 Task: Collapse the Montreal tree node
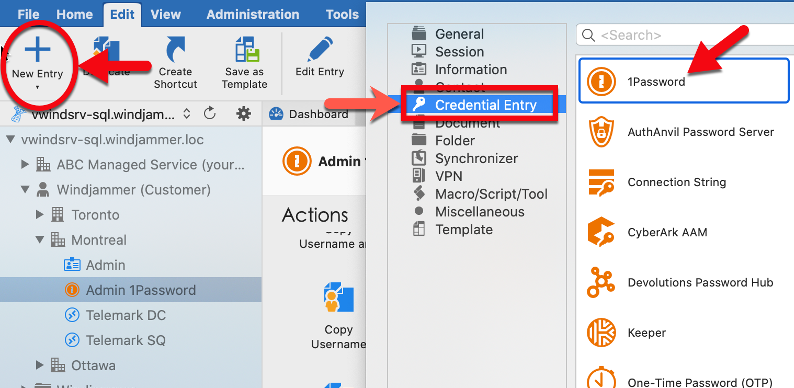tap(40, 240)
